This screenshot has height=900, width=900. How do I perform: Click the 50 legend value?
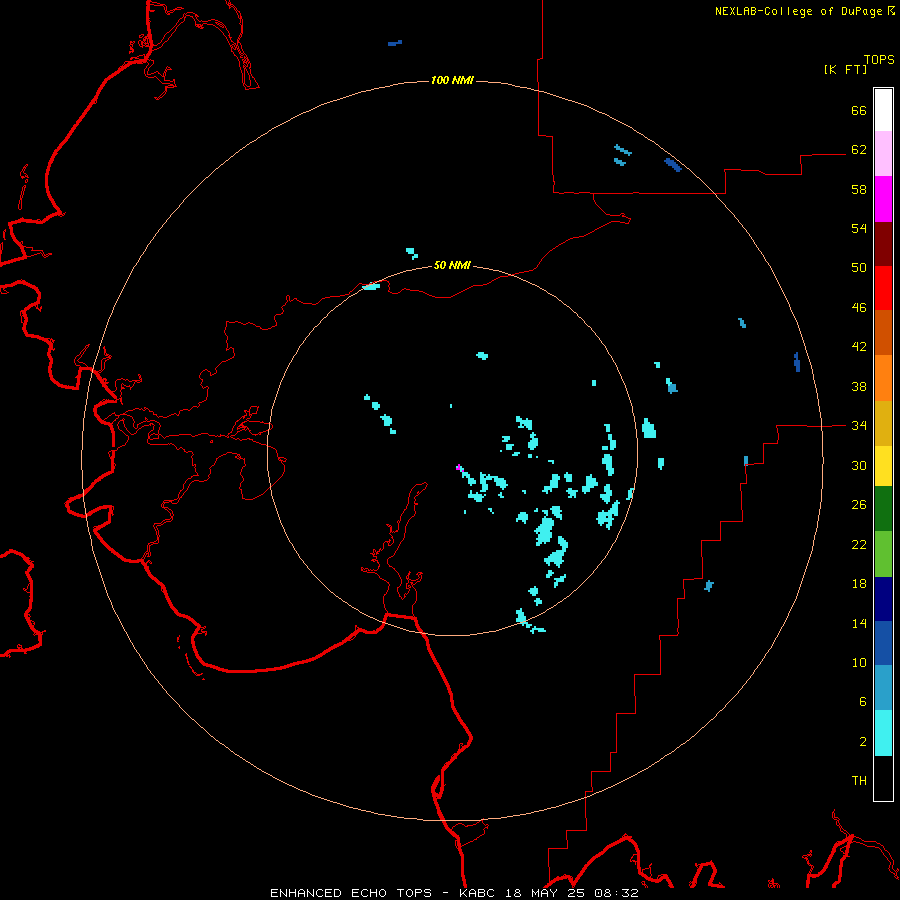coord(859,267)
